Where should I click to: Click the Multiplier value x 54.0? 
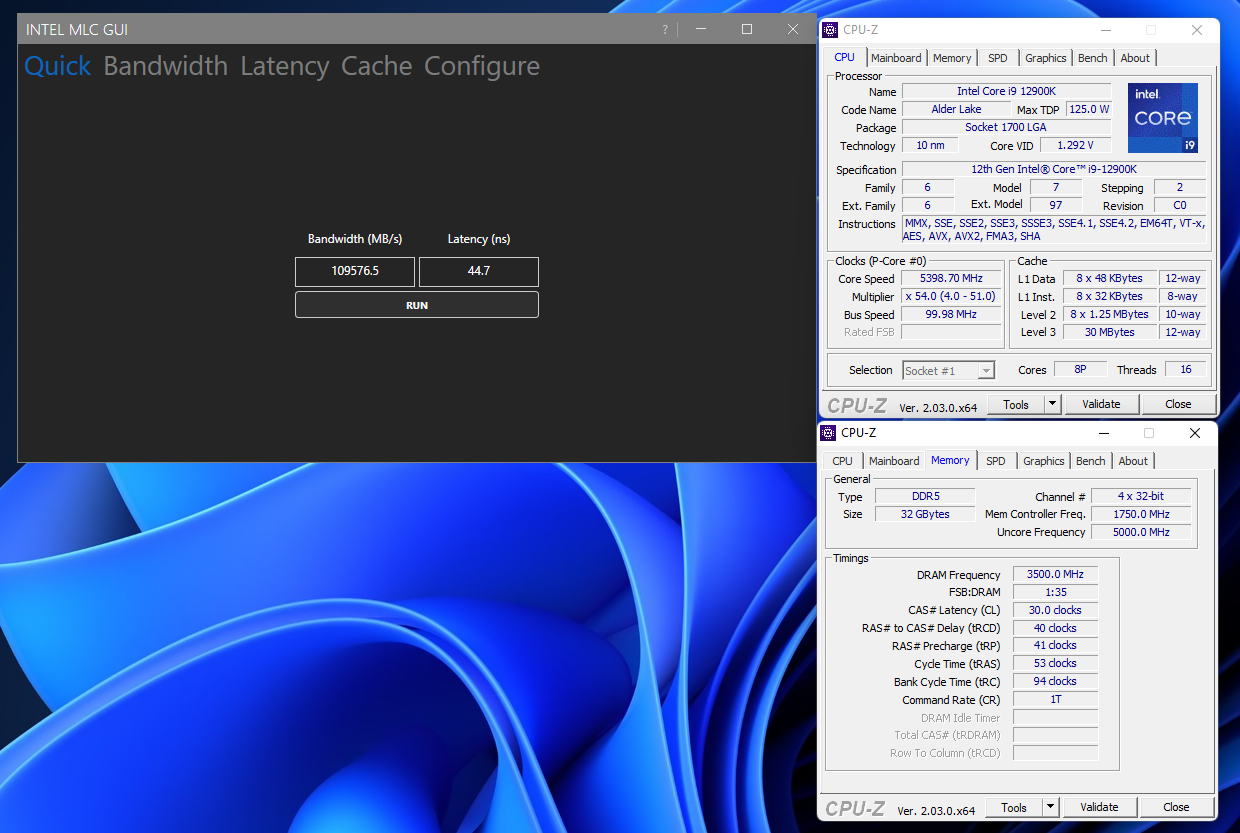click(950, 297)
